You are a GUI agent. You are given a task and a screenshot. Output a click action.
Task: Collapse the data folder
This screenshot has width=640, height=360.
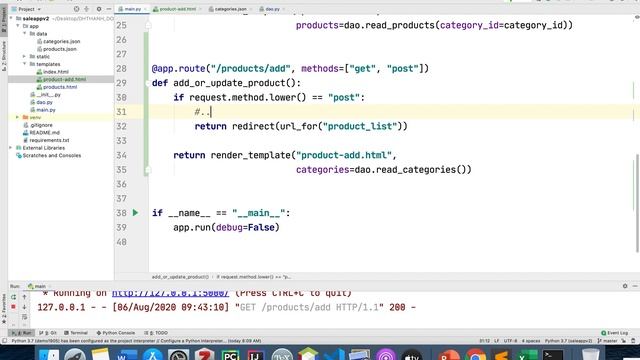[24, 33]
